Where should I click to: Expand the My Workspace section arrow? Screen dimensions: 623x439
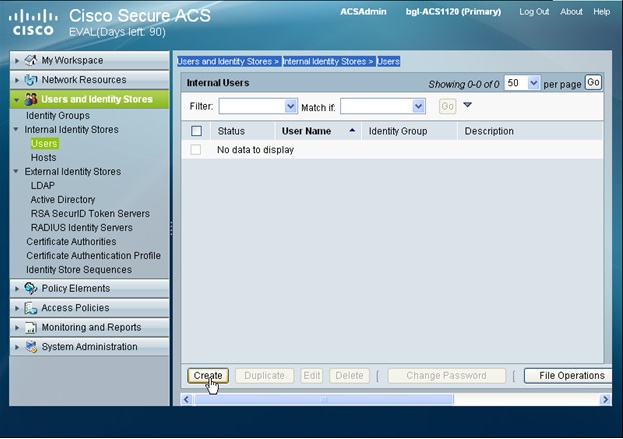point(17,61)
